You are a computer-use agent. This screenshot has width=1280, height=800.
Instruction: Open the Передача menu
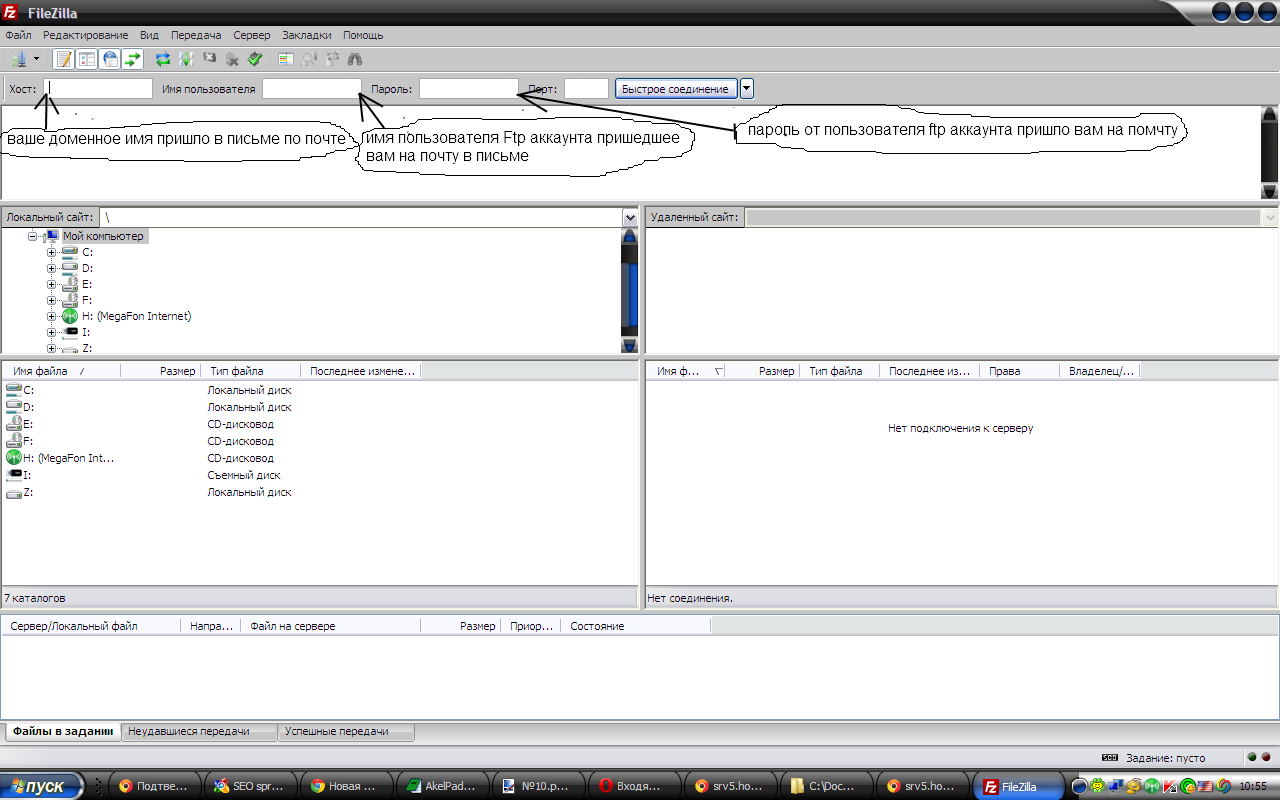(196, 35)
